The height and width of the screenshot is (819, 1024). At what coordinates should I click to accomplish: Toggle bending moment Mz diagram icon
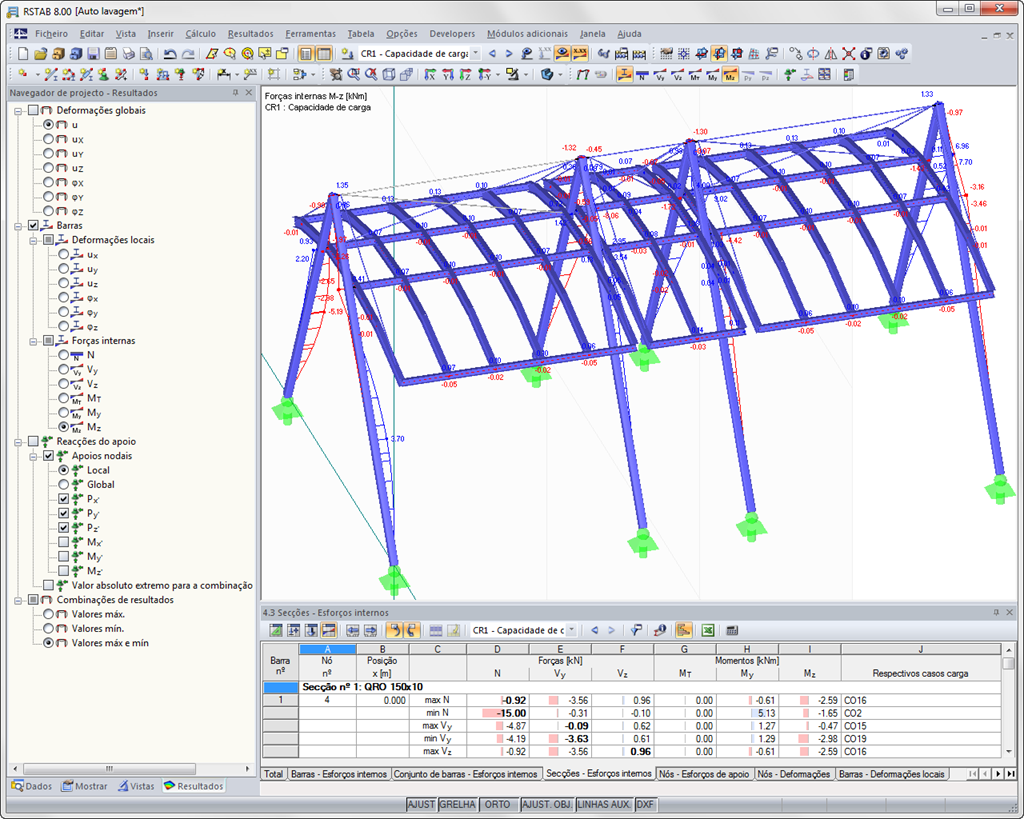(729, 74)
